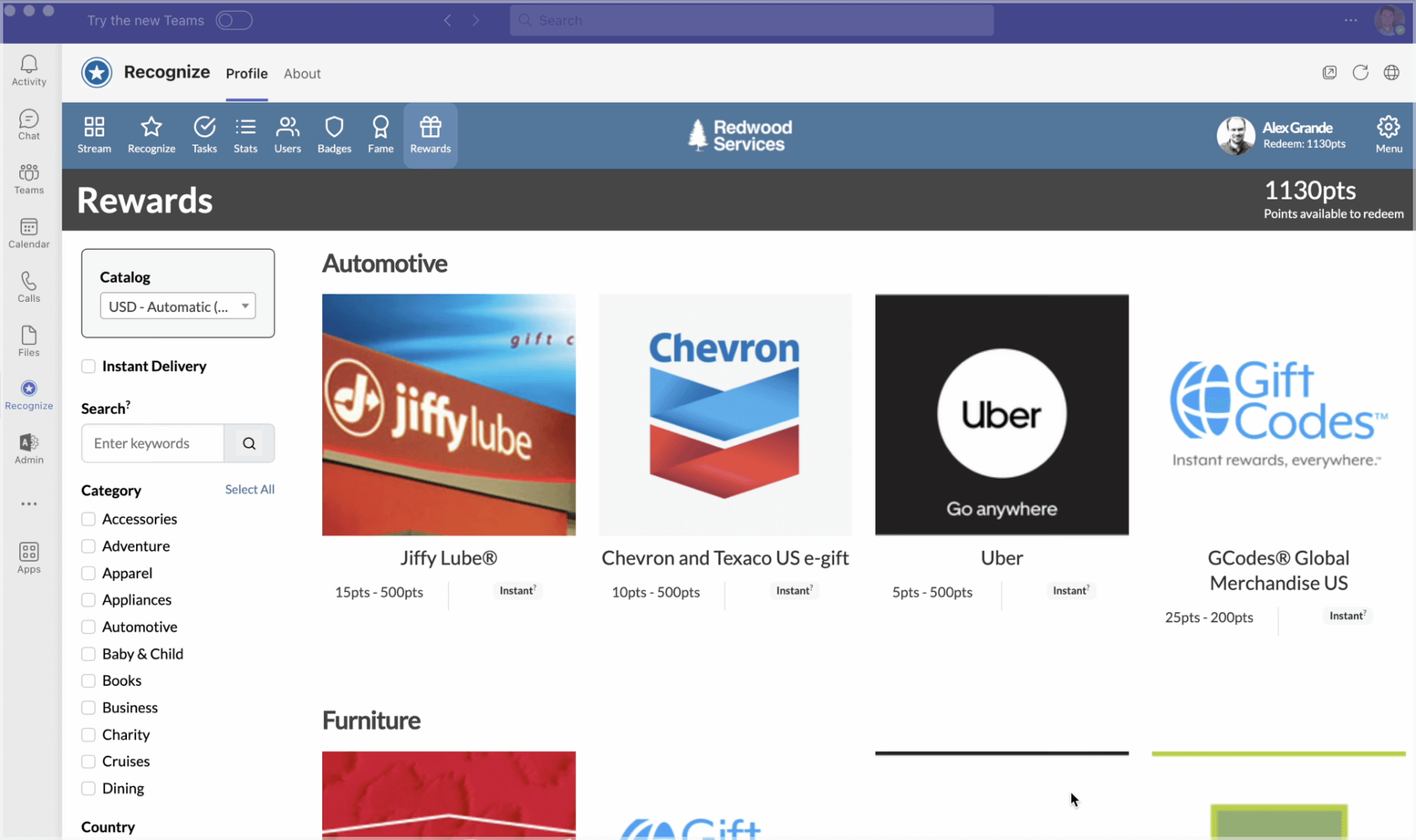
Task: Open the settings and more ellipsis
Action: (x=1350, y=20)
